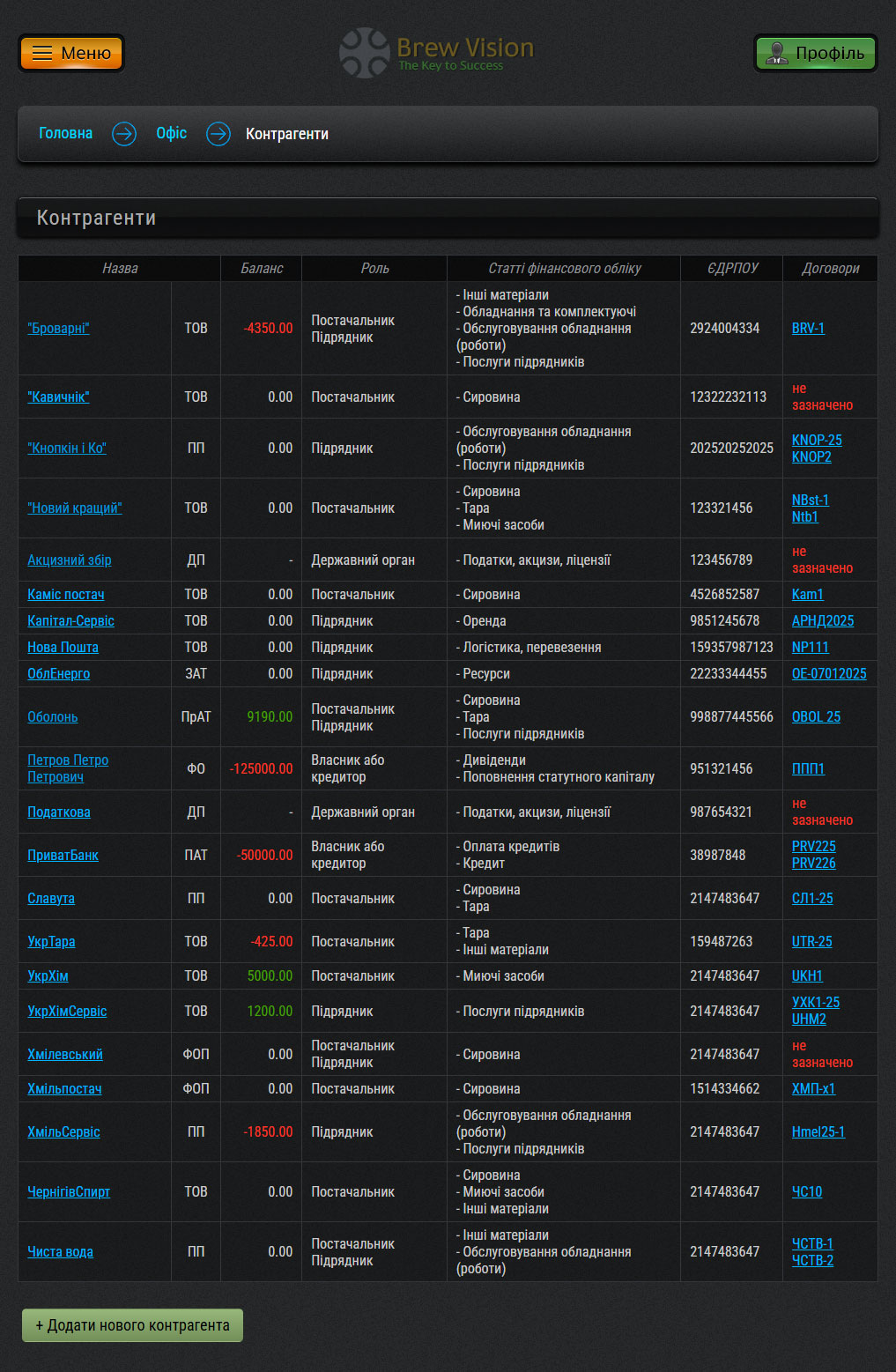
Task: Open ПриватБанк contract PRV226
Action: coord(813,863)
